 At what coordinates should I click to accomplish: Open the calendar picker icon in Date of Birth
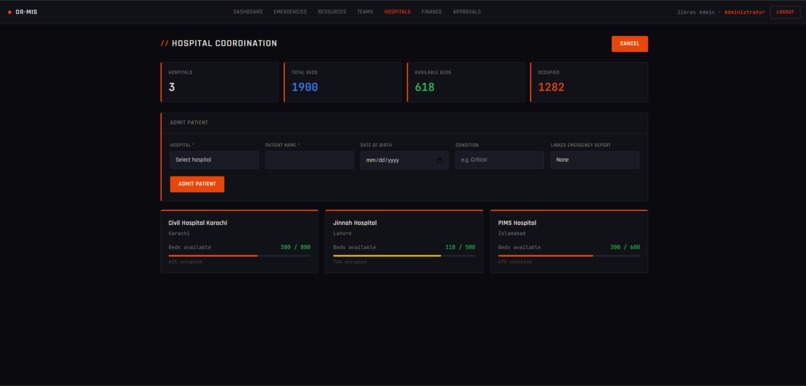[439, 160]
